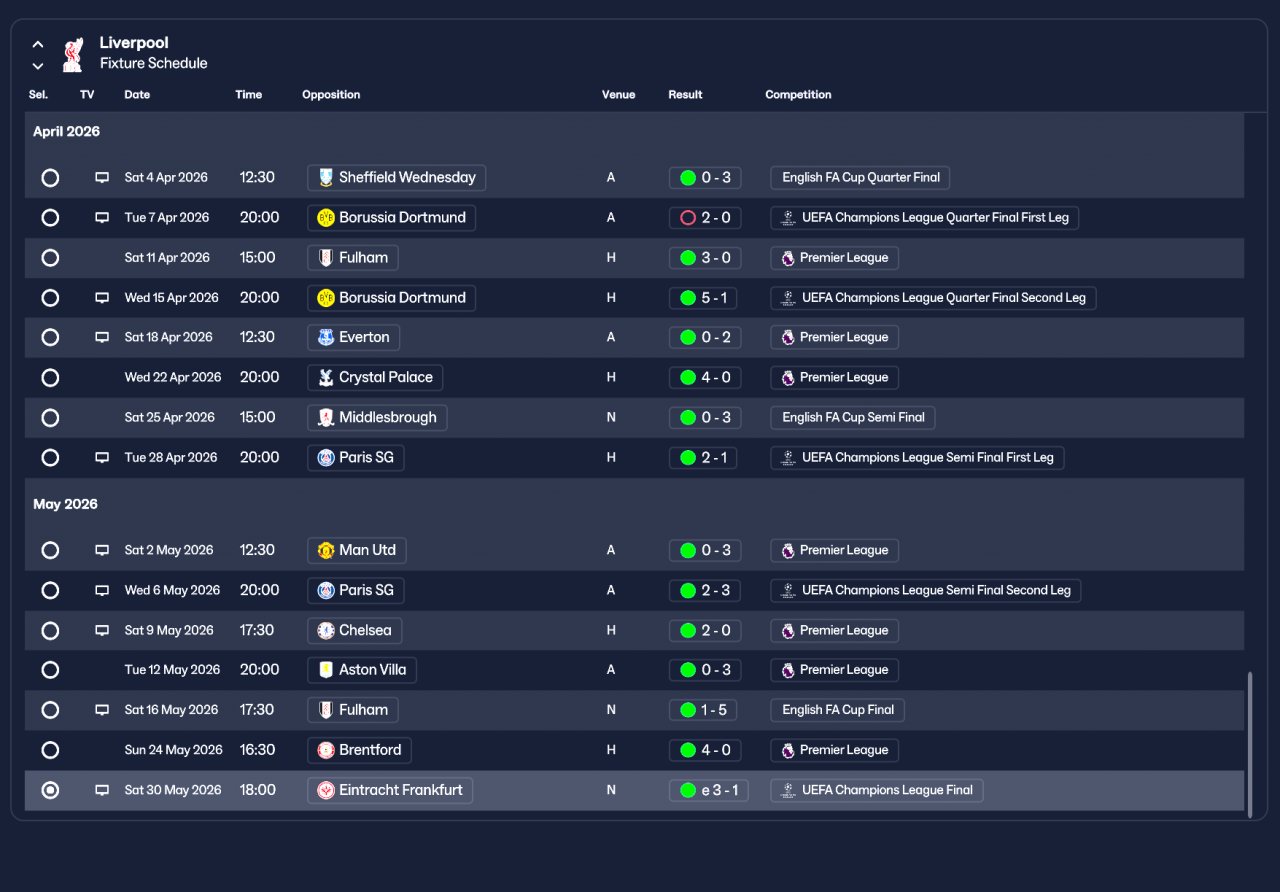Click Sheffield Wednesday club badge

326,178
